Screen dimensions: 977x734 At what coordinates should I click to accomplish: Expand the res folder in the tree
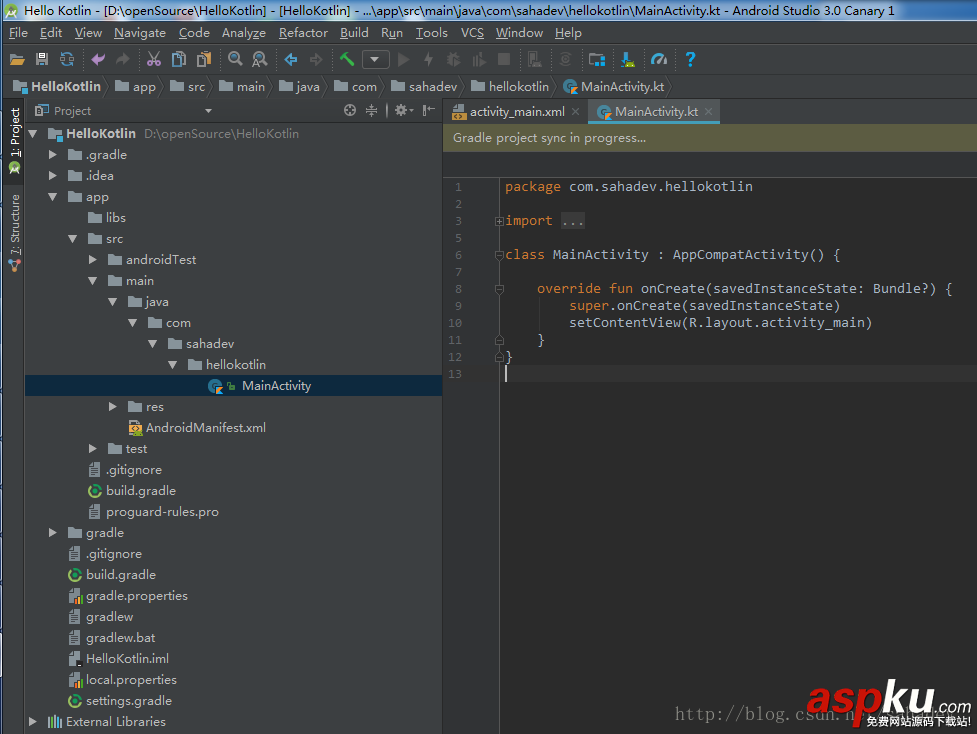click(x=113, y=406)
